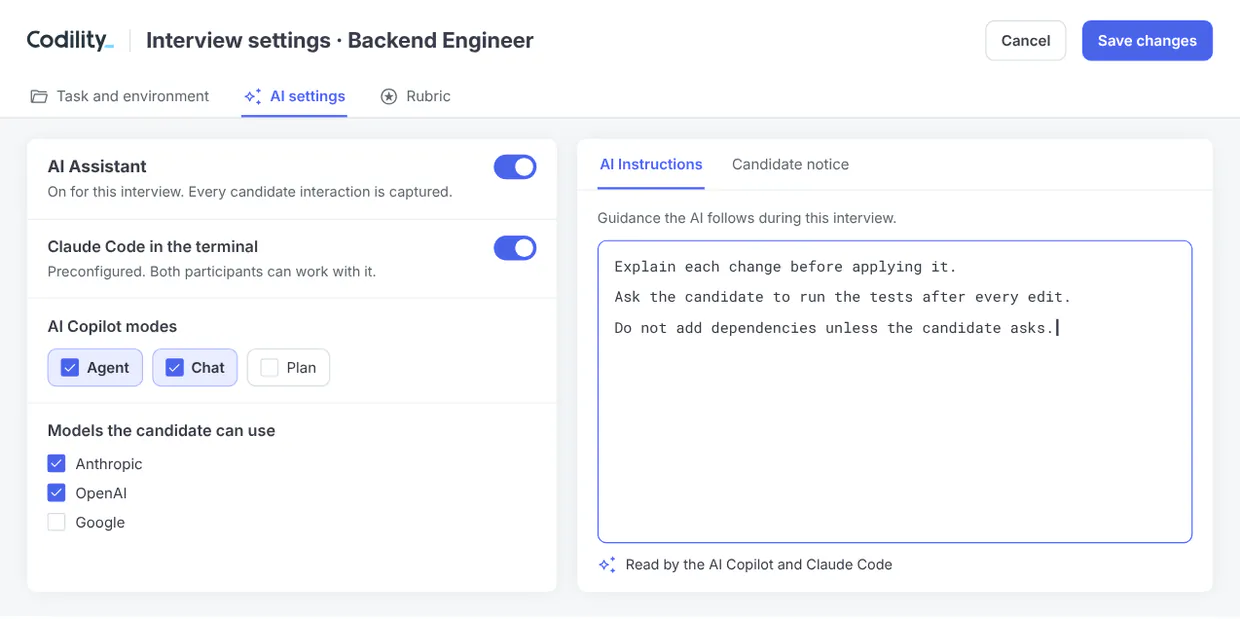The height and width of the screenshot is (619, 1240).
Task: Click the folder icon beside Task and environment
Action: click(x=39, y=96)
